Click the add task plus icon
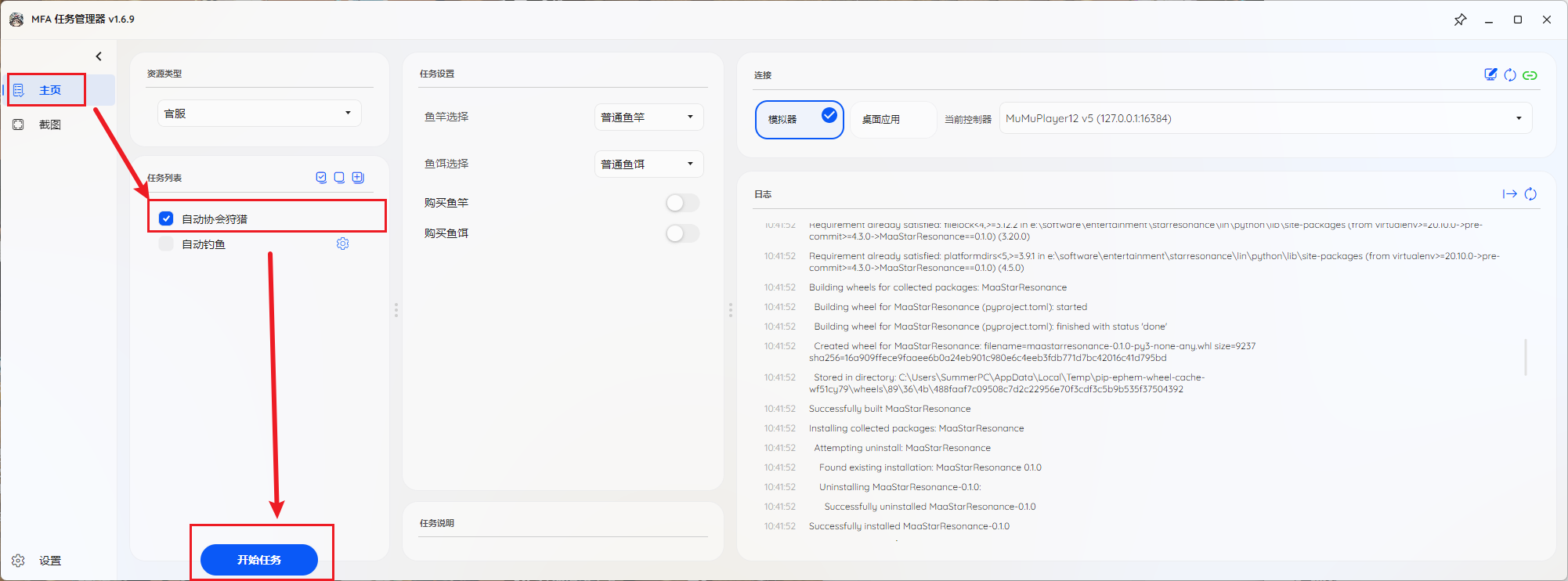This screenshot has width=1568, height=581. 358,178
